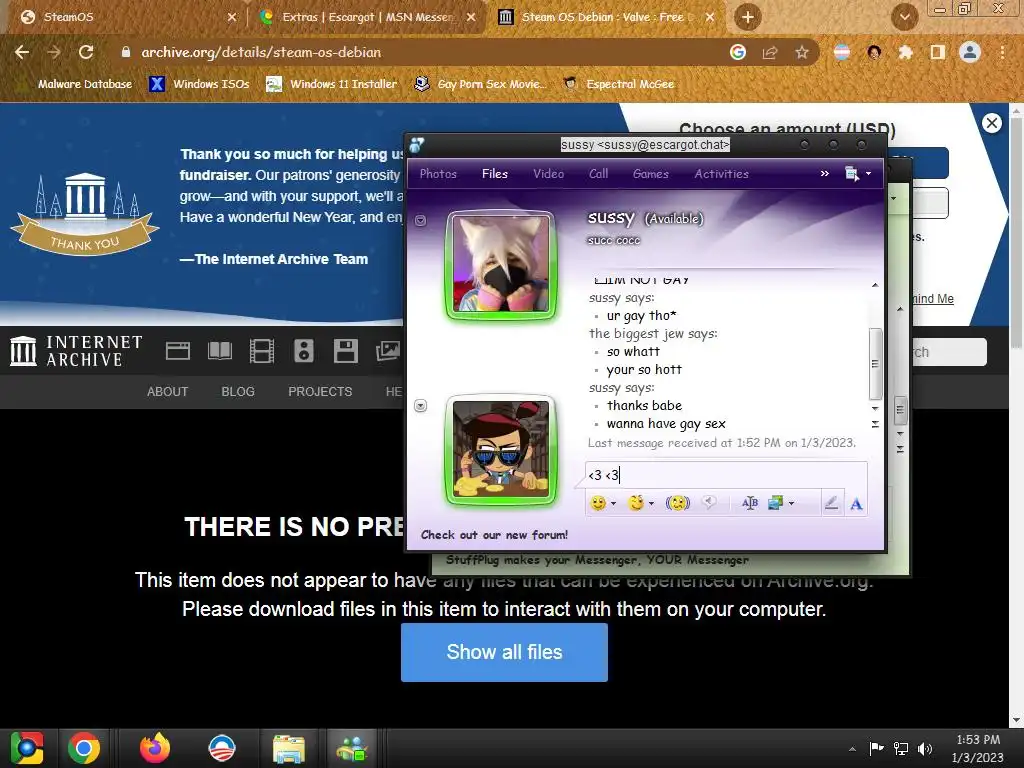This screenshot has height=768, width=1024.
Task: Switch to text input with the blue A icon
Action: pyautogui.click(x=856, y=504)
